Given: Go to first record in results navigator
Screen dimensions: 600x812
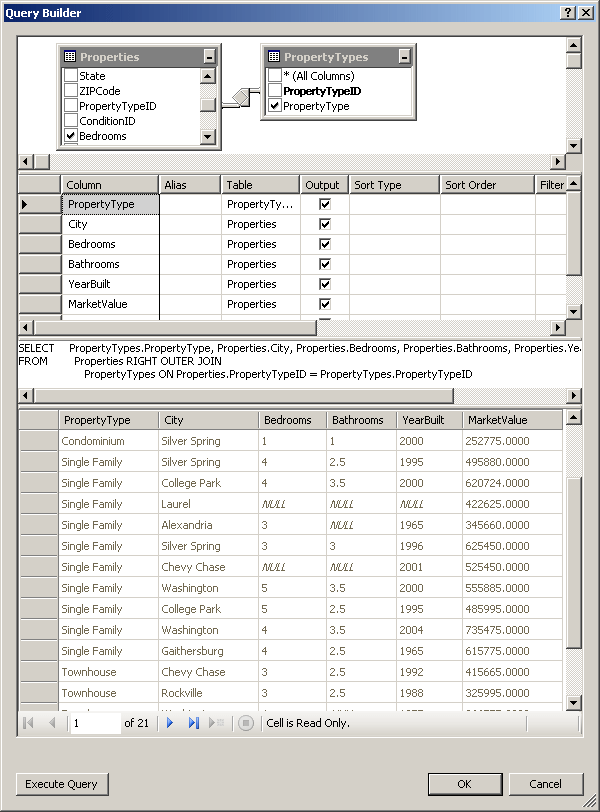Looking at the screenshot, I should tap(28, 723).
